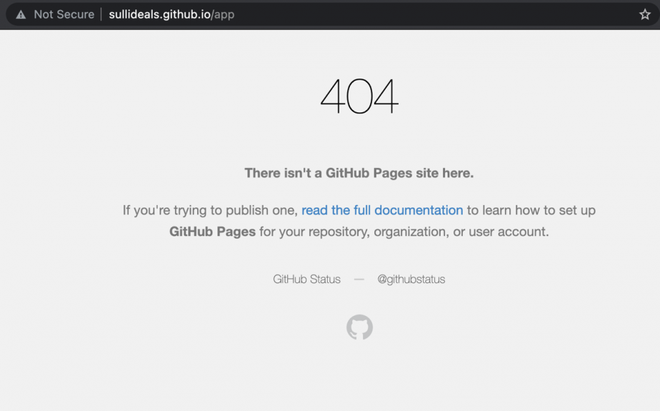The width and height of the screenshot is (660, 411).
Task: Click "for your repository, organization, or user account." text
Action: coord(404,232)
